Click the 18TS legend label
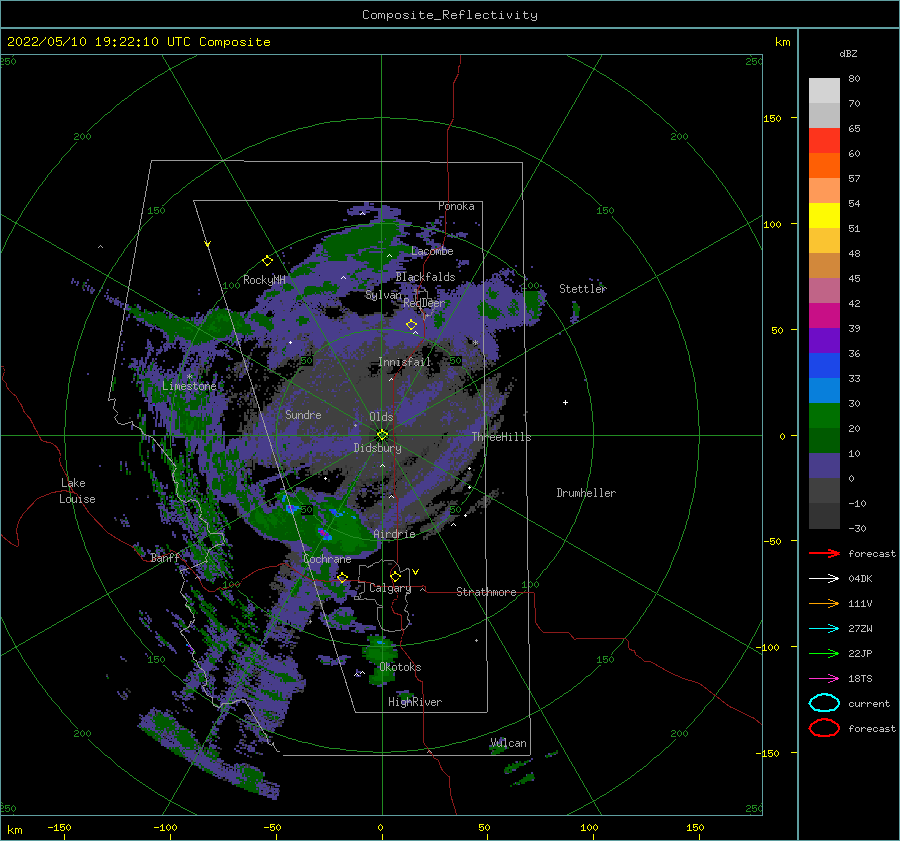 click(x=860, y=679)
